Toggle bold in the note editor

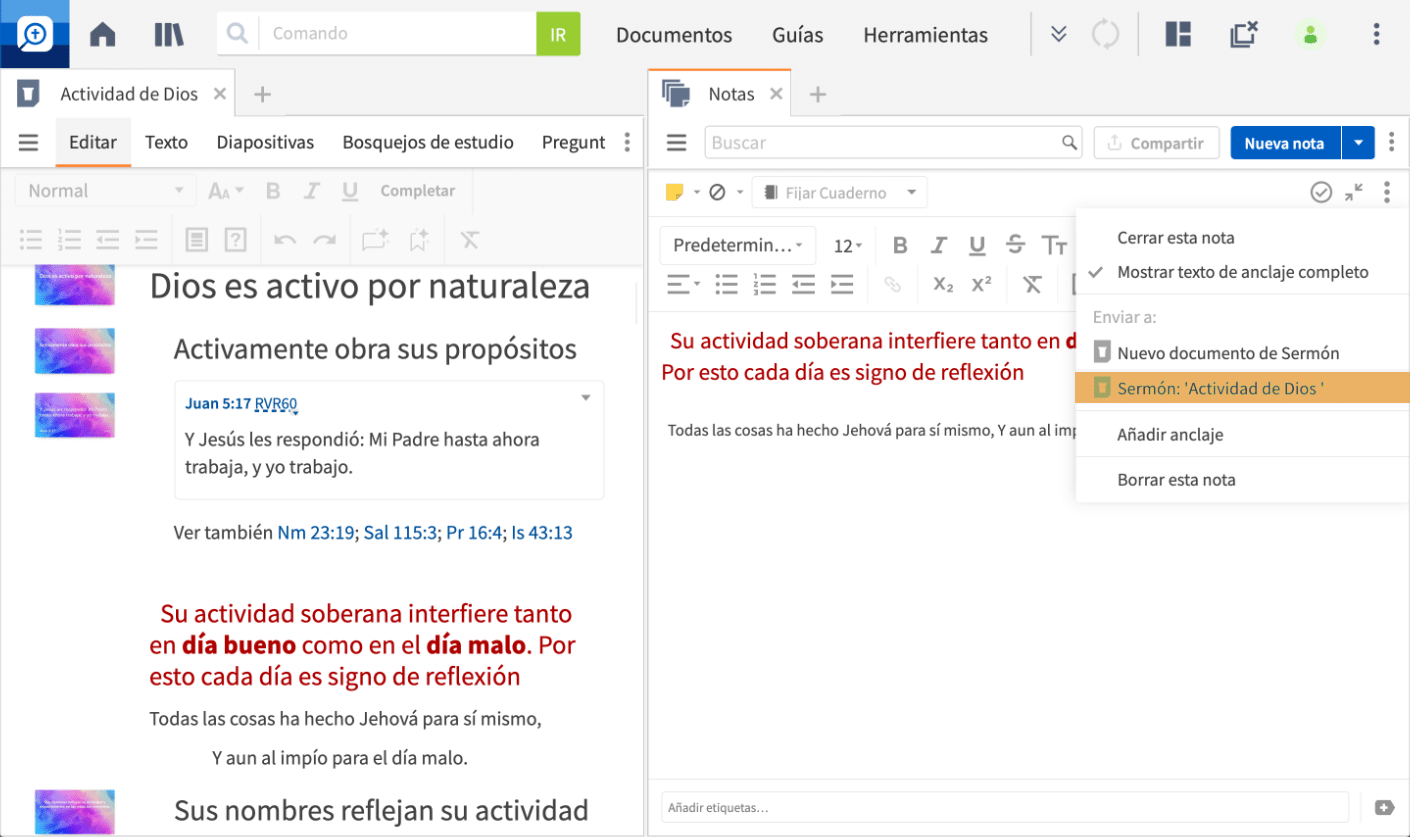[x=899, y=245]
